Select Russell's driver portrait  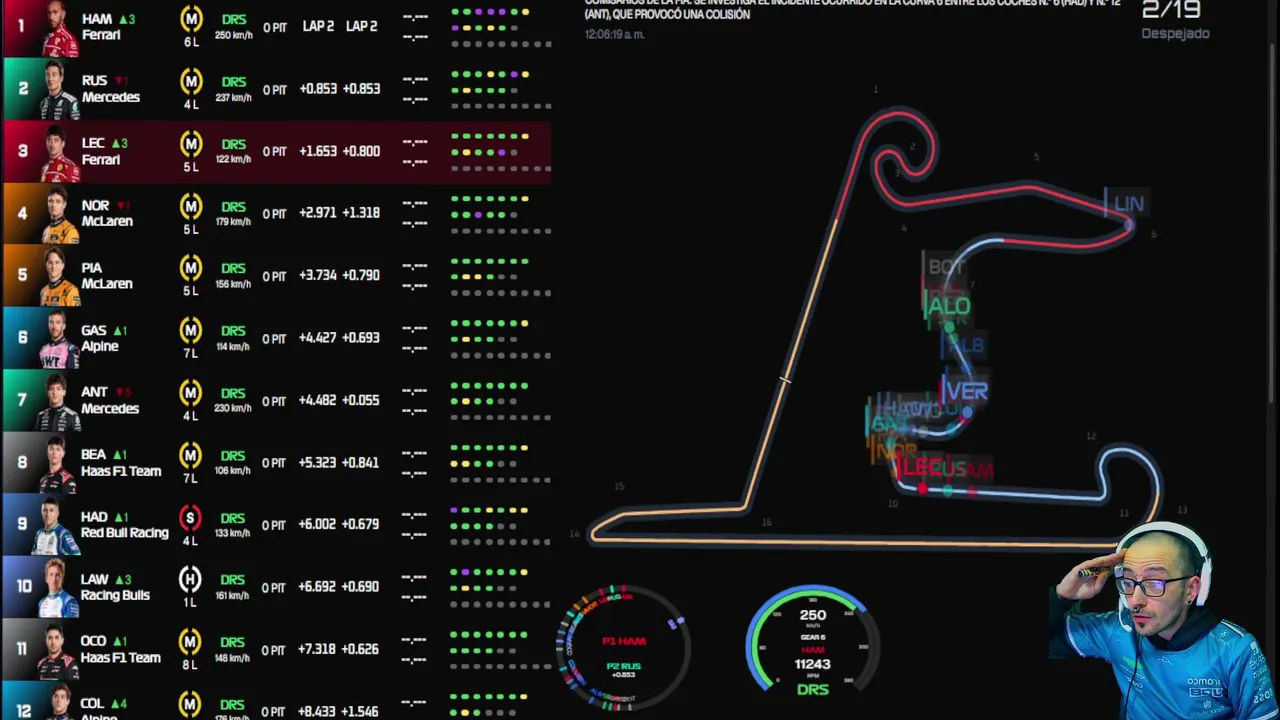(59, 90)
